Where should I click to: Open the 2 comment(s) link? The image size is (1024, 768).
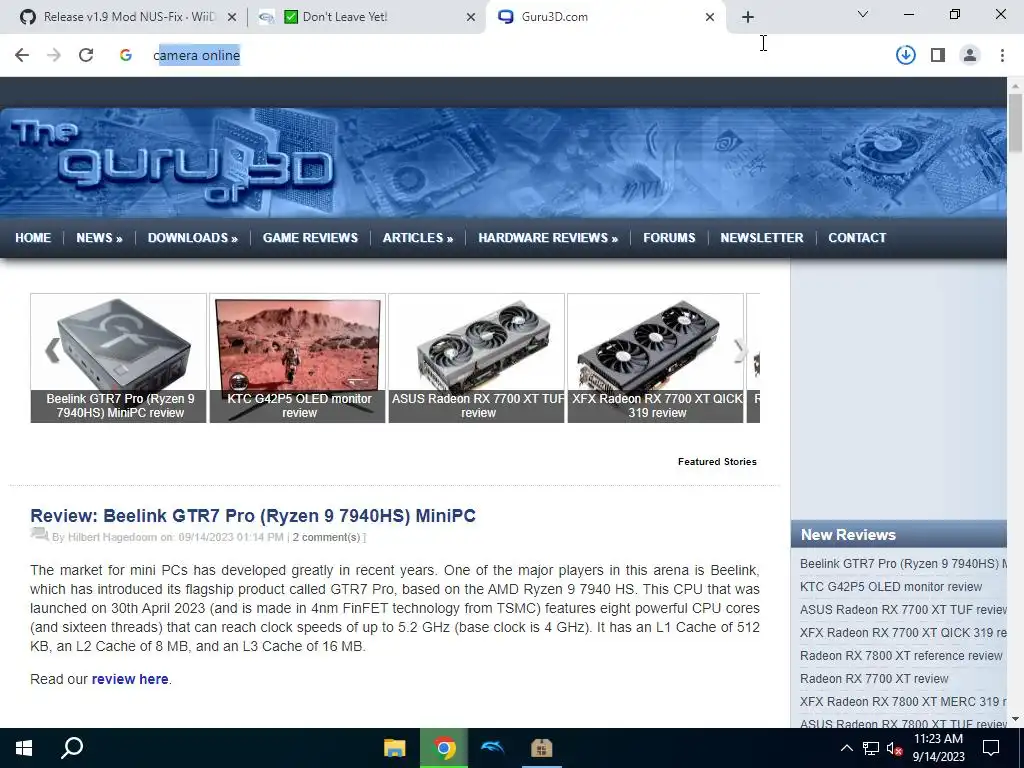(x=327, y=537)
